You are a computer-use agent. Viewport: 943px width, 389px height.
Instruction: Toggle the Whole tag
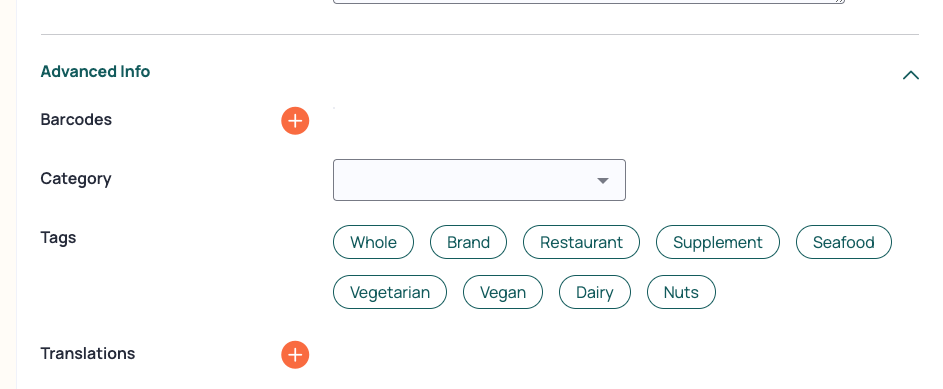pos(373,242)
